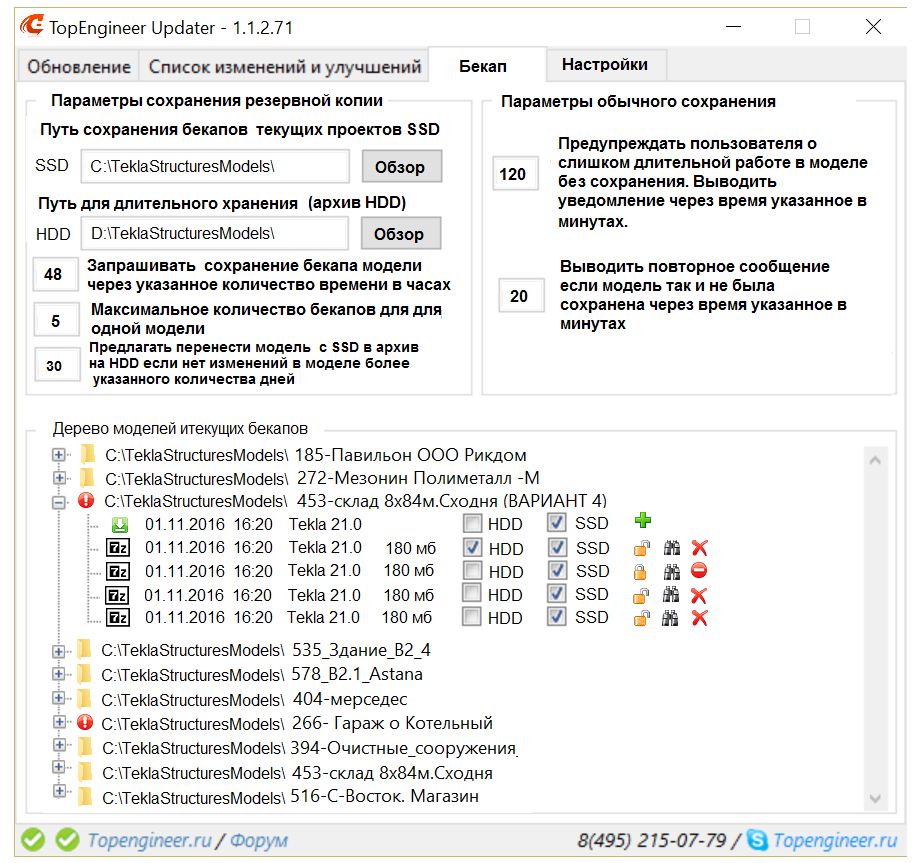This screenshot has width=912, height=863.
Task: Click the SSD path field C:\TeklaStructuresModels\
Action: point(215,166)
